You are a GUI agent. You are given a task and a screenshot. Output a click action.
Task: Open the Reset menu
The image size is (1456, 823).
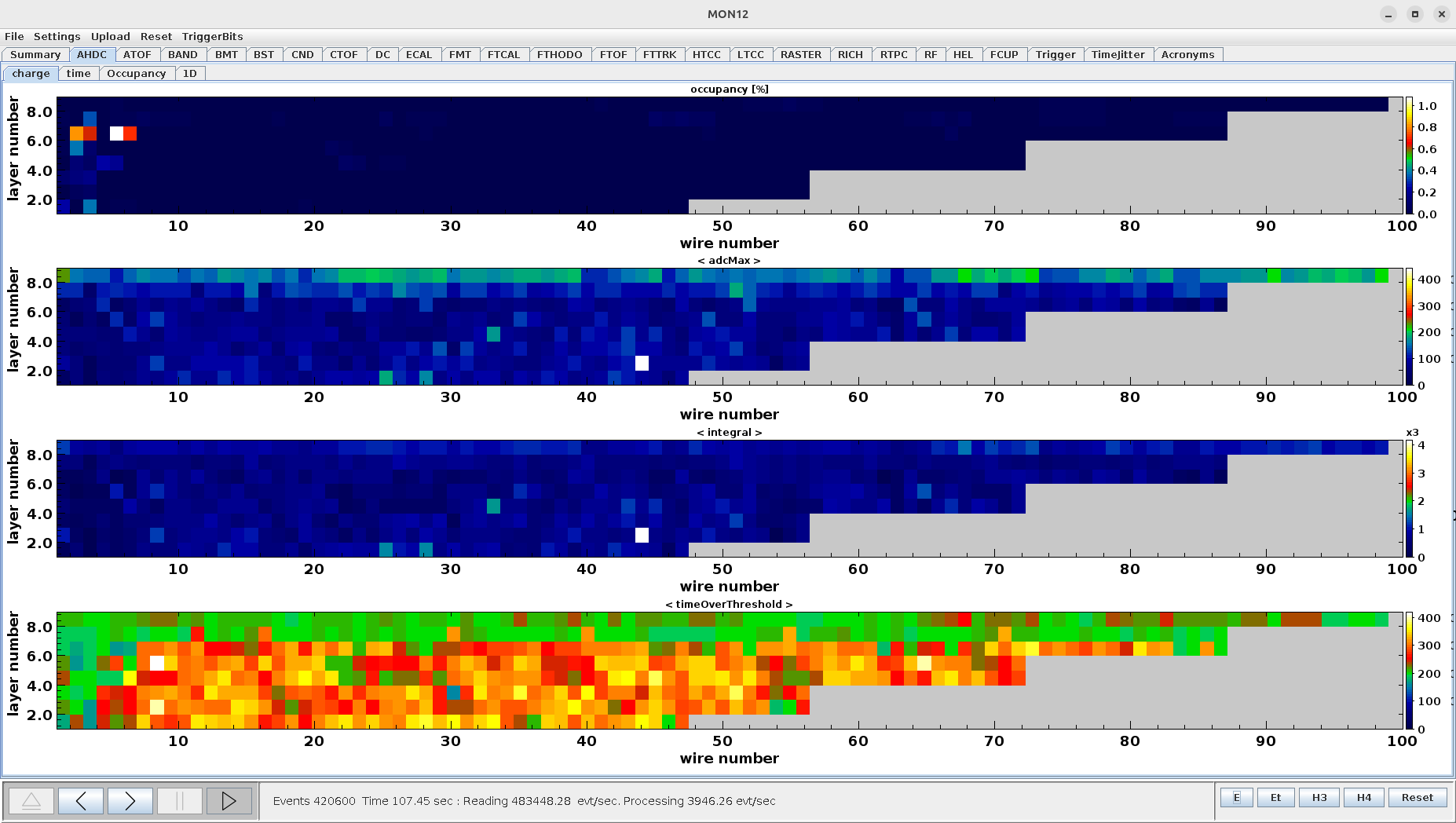point(156,36)
